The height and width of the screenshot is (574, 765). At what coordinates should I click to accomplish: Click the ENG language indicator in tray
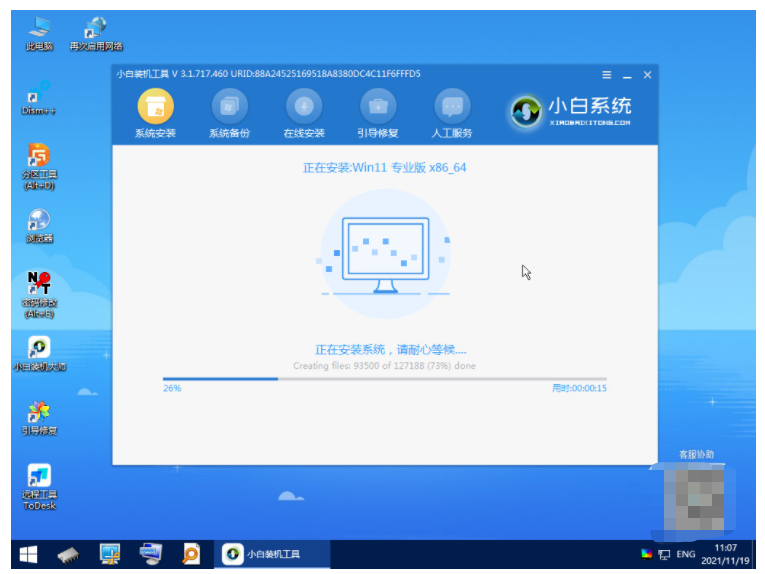(687, 553)
